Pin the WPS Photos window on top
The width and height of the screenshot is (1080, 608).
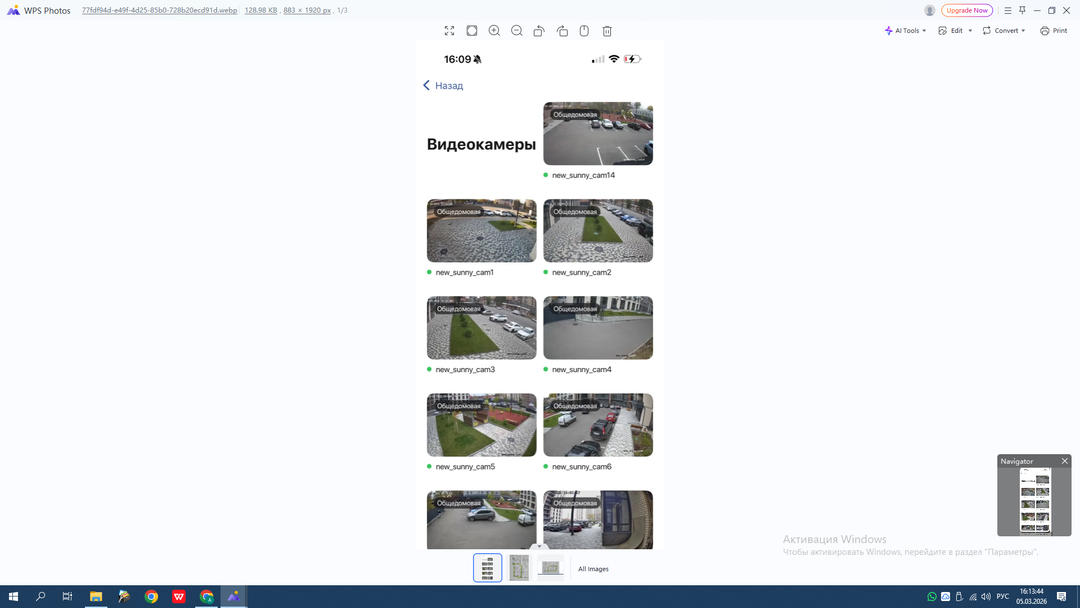click(1022, 10)
